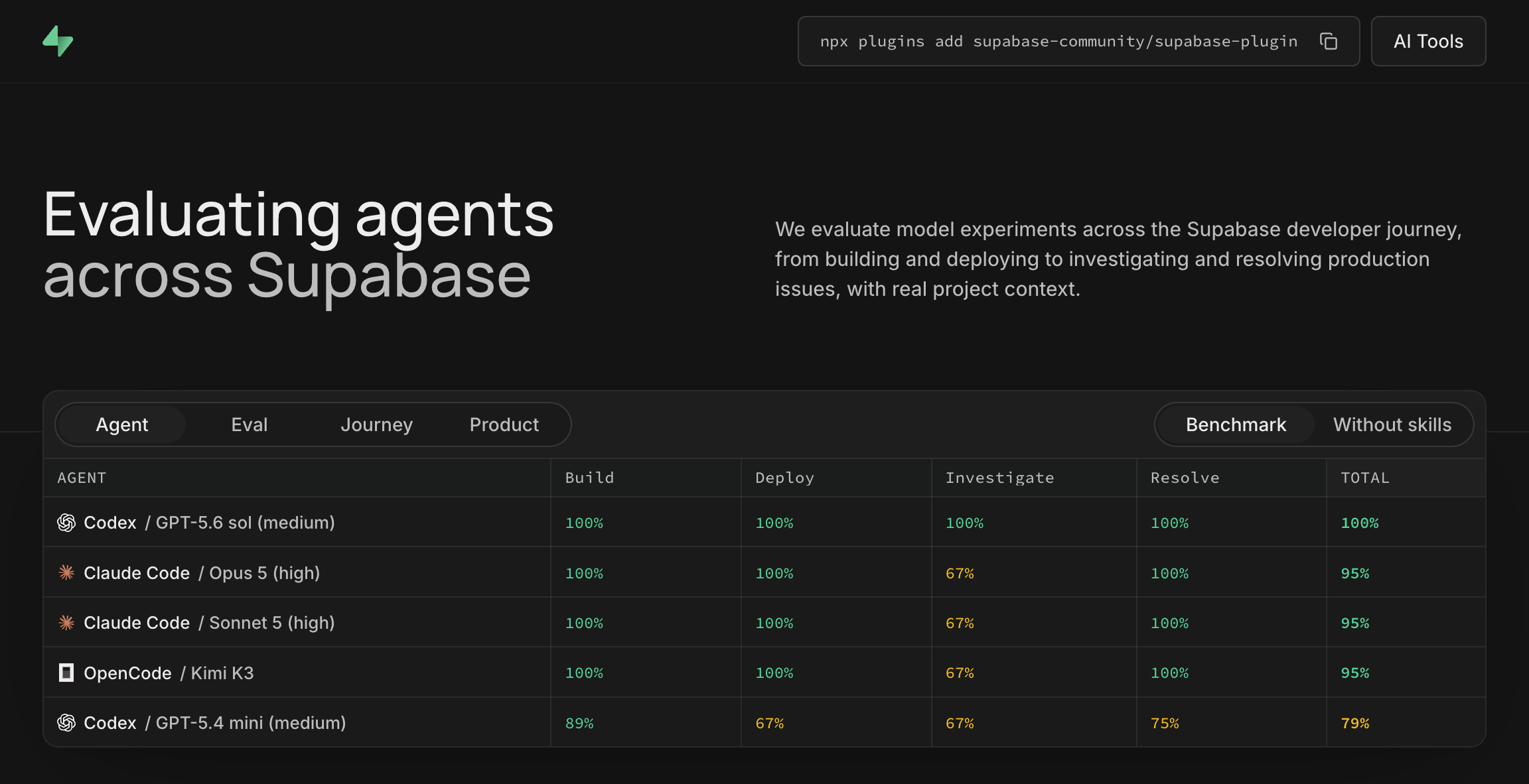The image size is (1529, 784).
Task: Click the 67% Investigate score for GPT-5.4 mini
Action: click(x=960, y=723)
